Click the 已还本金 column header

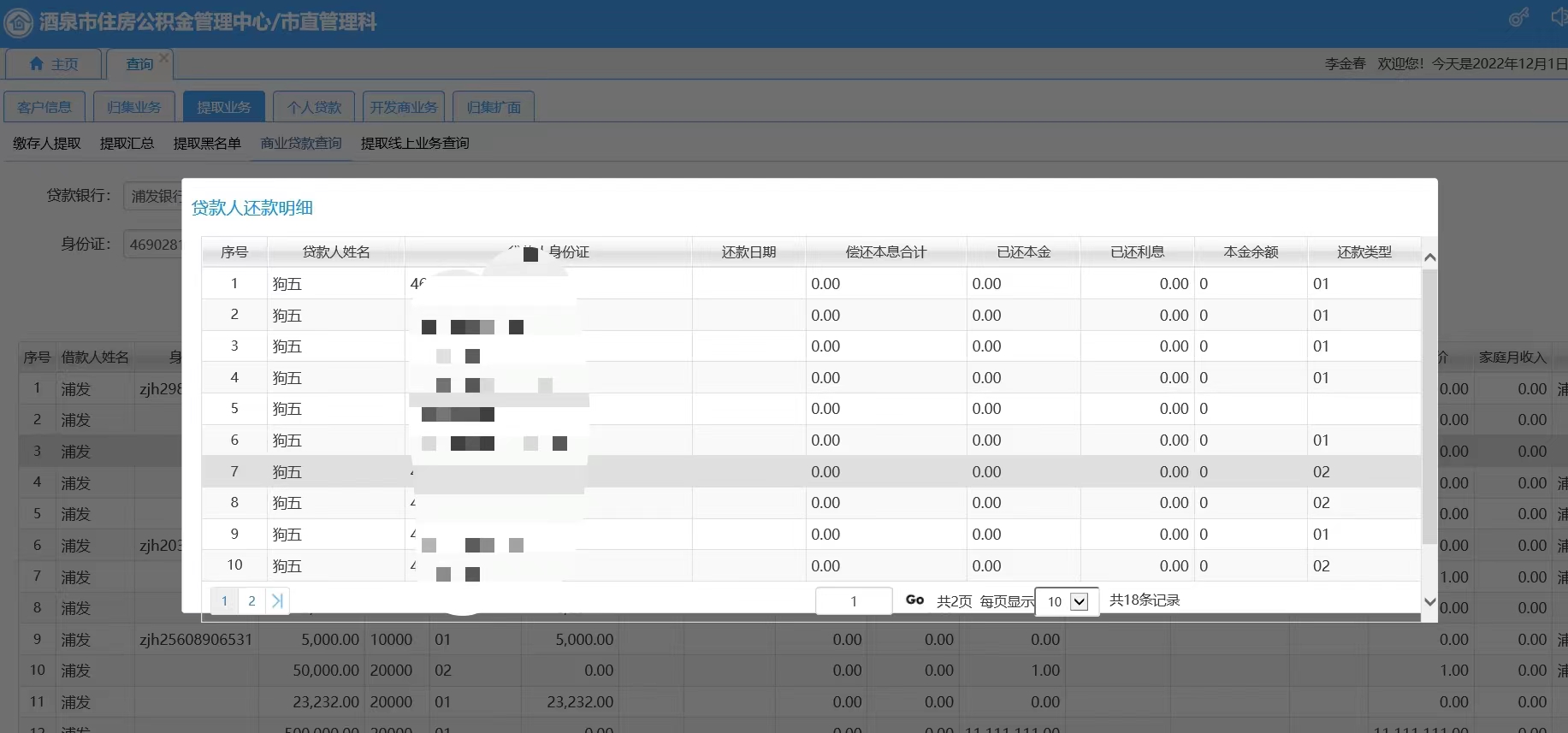tap(1024, 252)
